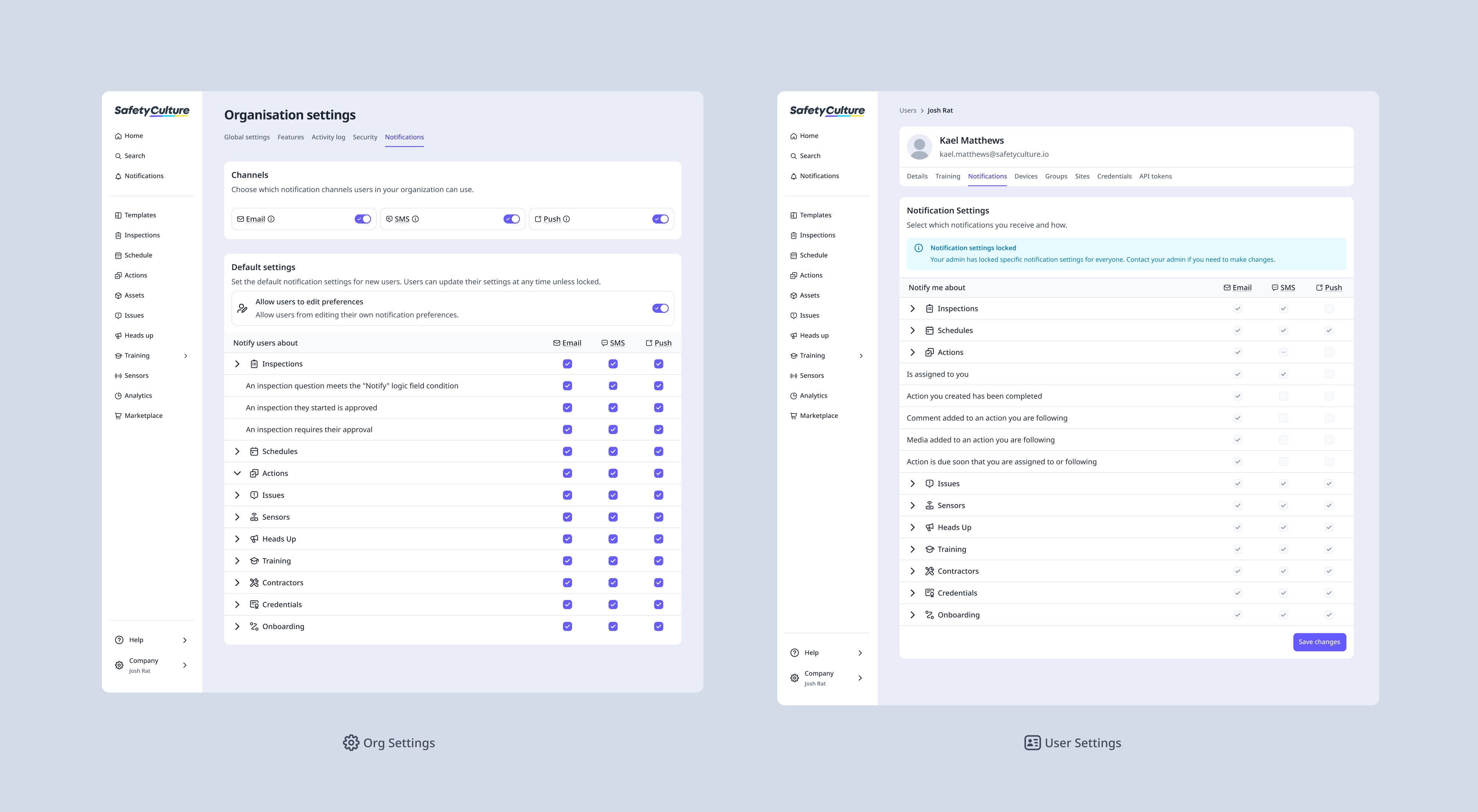Click the Home icon in Org Settings sidebar
The height and width of the screenshot is (812, 1478).
tap(118, 136)
